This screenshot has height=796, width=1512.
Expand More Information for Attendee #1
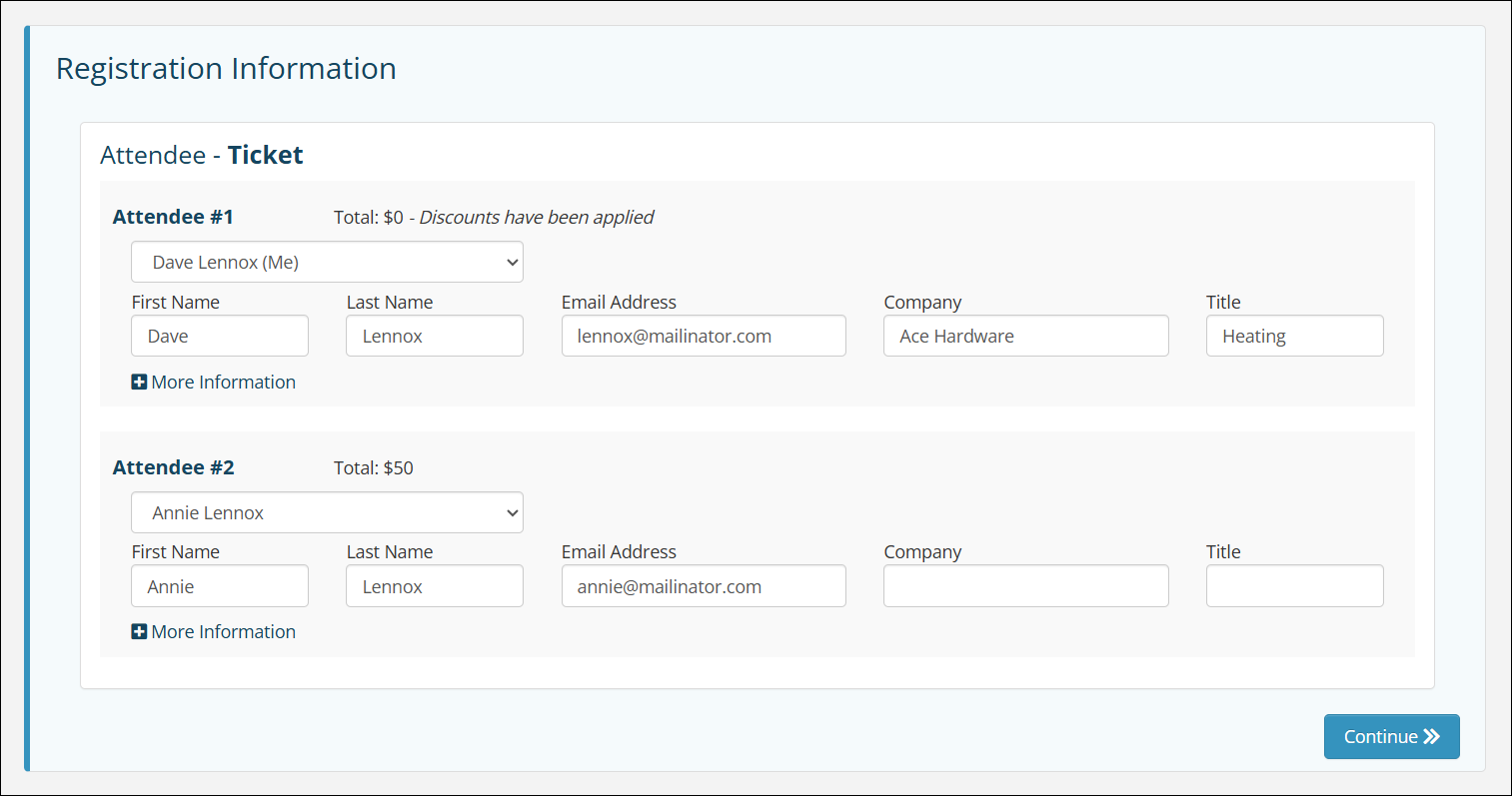[x=223, y=383]
